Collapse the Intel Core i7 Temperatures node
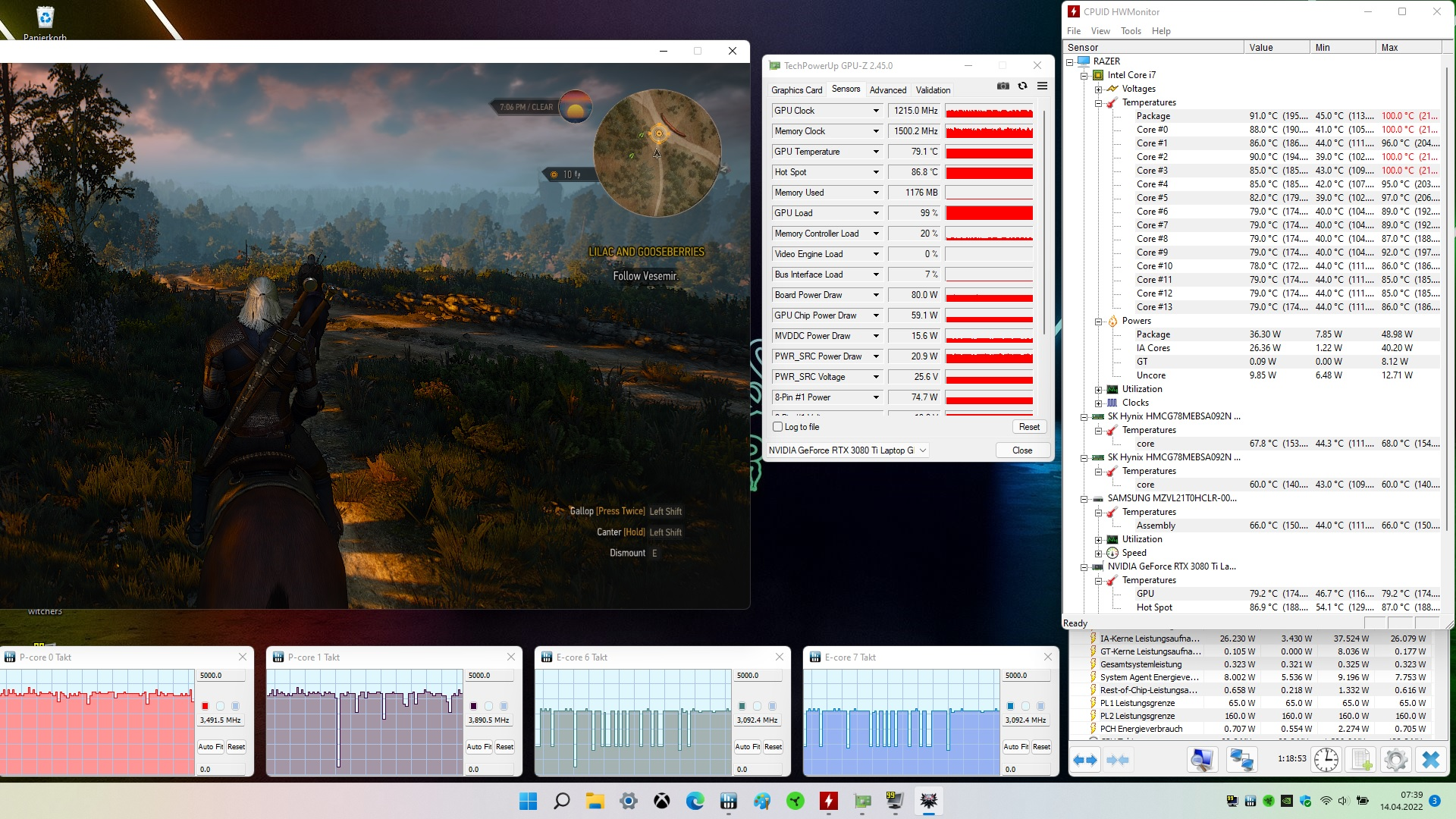Viewport: 1456px width, 819px height. pyautogui.click(x=1098, y=103)
